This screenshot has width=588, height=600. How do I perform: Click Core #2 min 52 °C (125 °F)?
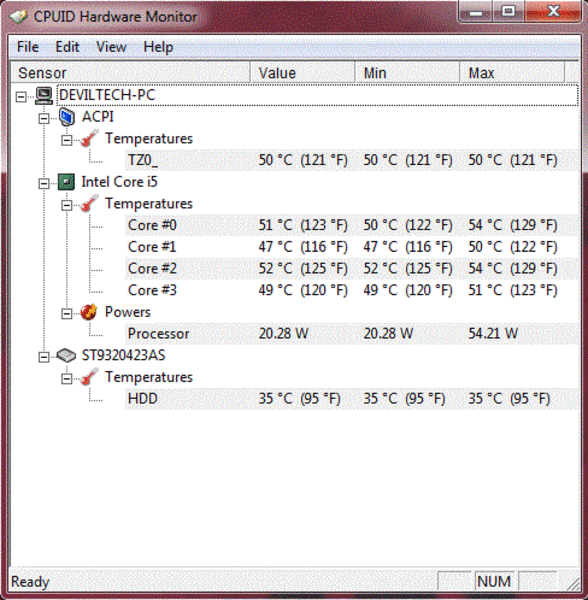(408, 268)
